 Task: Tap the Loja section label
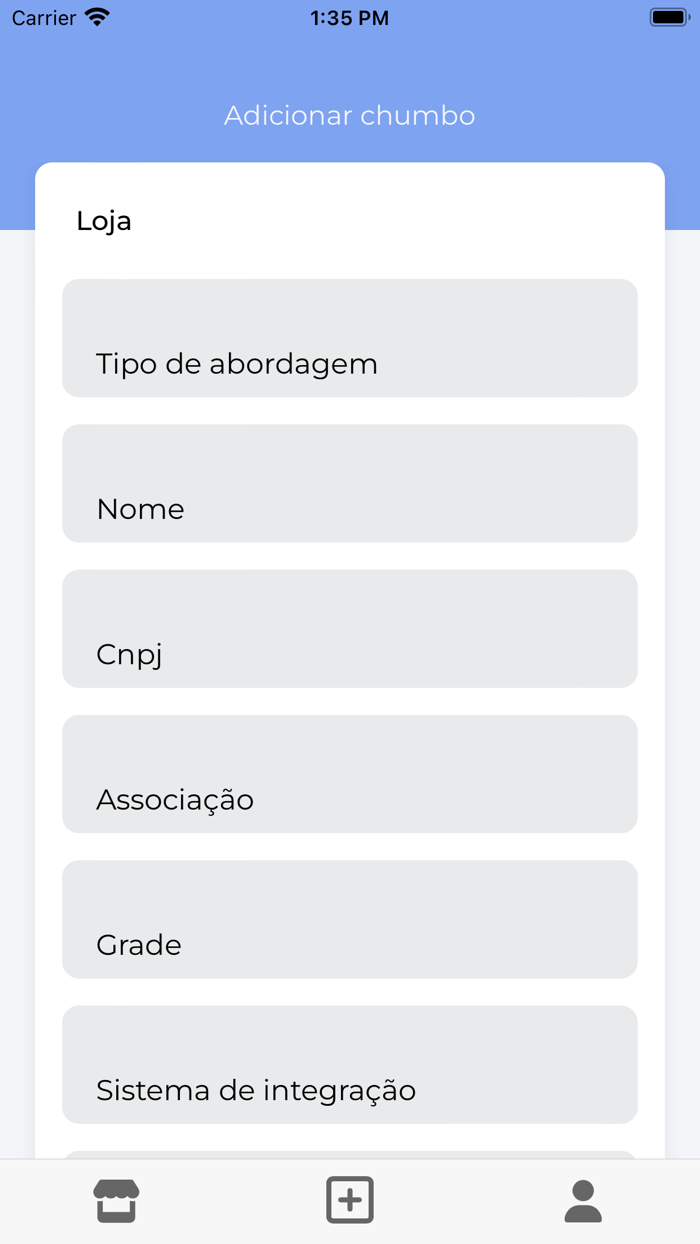tap(103, 221)
